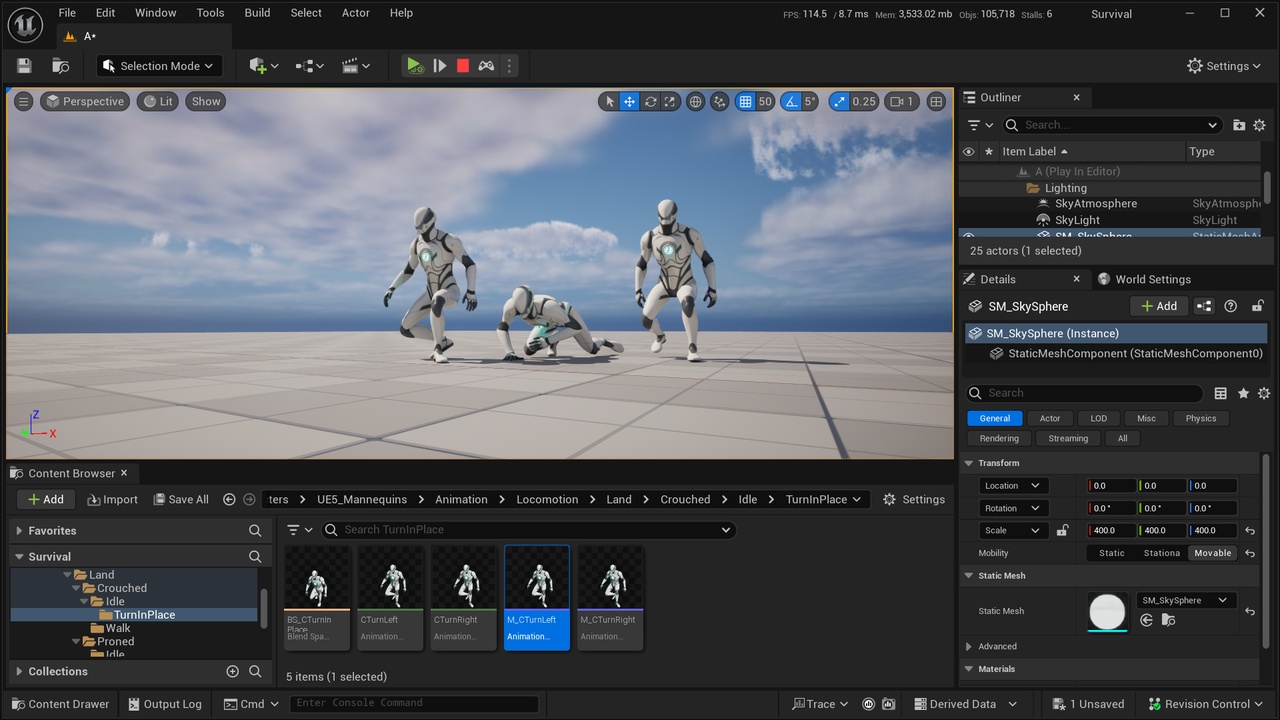This screenshot has height=720, width=1280.
Task: Toggle grid snapping icon
Action: coord(745,101)
